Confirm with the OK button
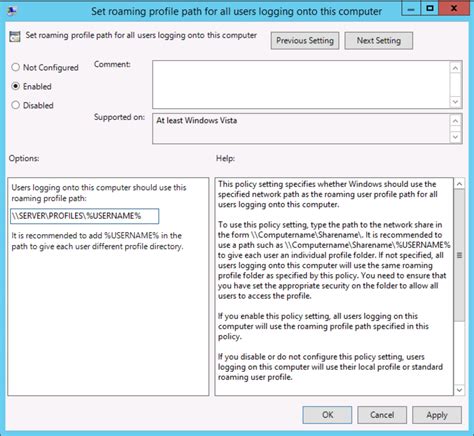 [x=327, y=415]
